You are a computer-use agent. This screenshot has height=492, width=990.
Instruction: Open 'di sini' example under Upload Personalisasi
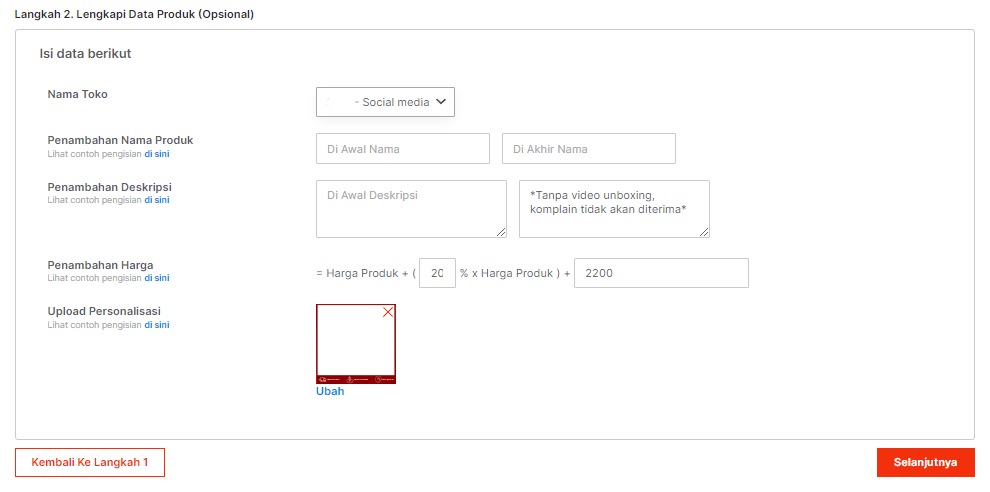click(x=156, y=325)
